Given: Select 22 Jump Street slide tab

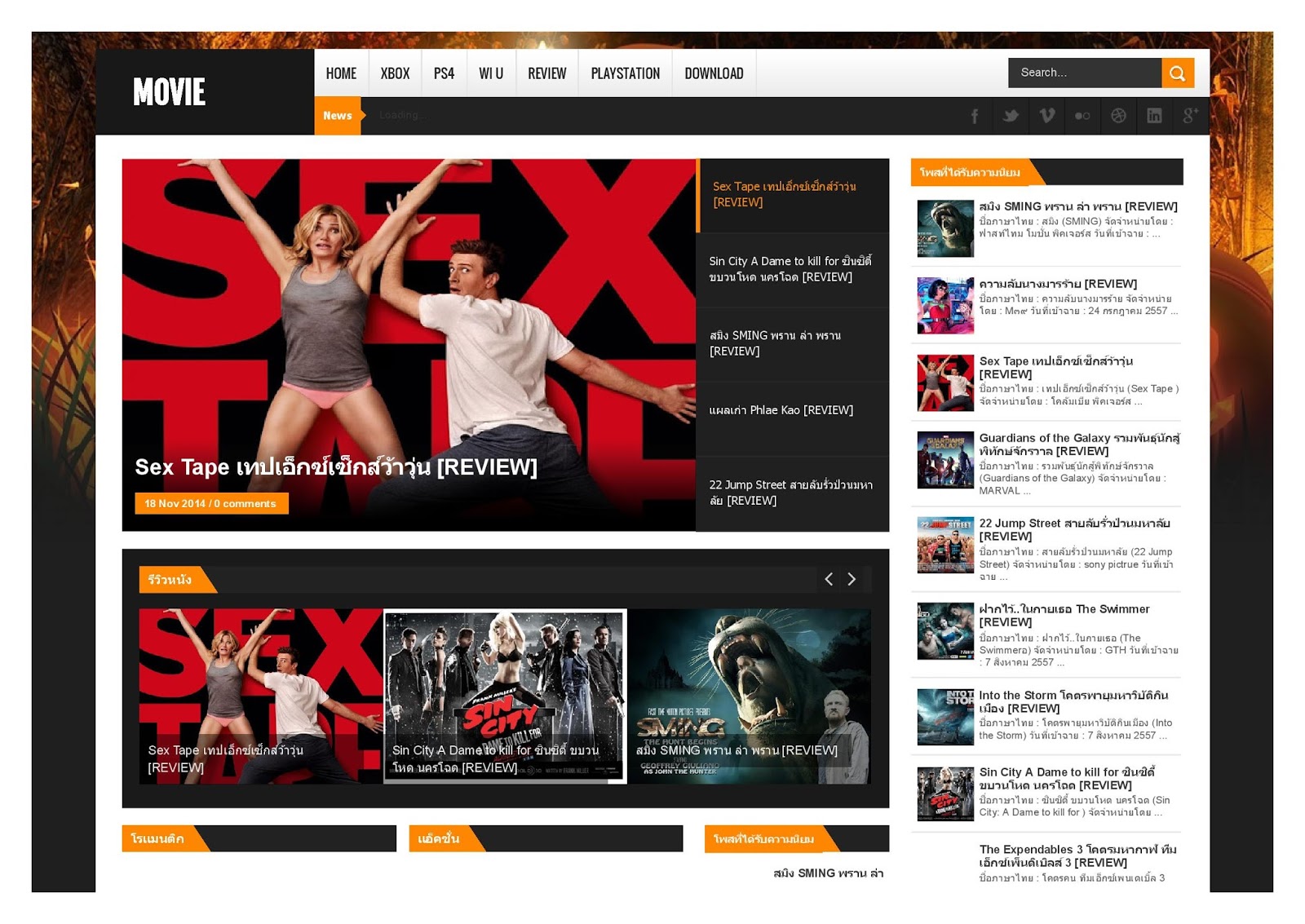Looking at the screenshot, I should point(793,493).
